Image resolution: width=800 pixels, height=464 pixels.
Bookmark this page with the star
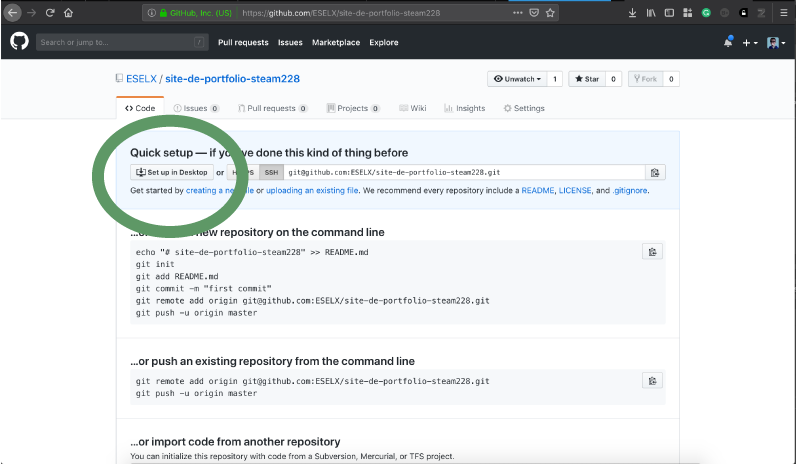point(549,13)
